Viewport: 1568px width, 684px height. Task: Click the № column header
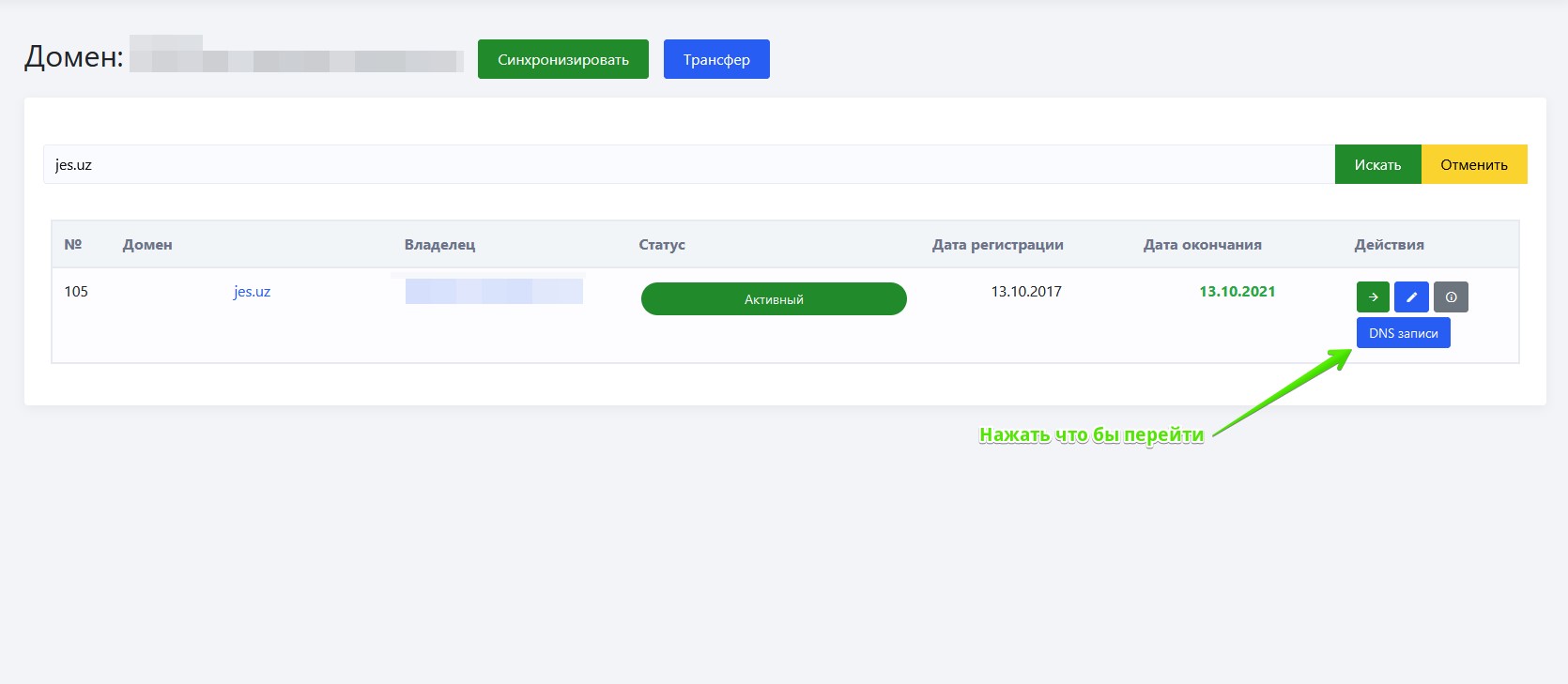73,245
